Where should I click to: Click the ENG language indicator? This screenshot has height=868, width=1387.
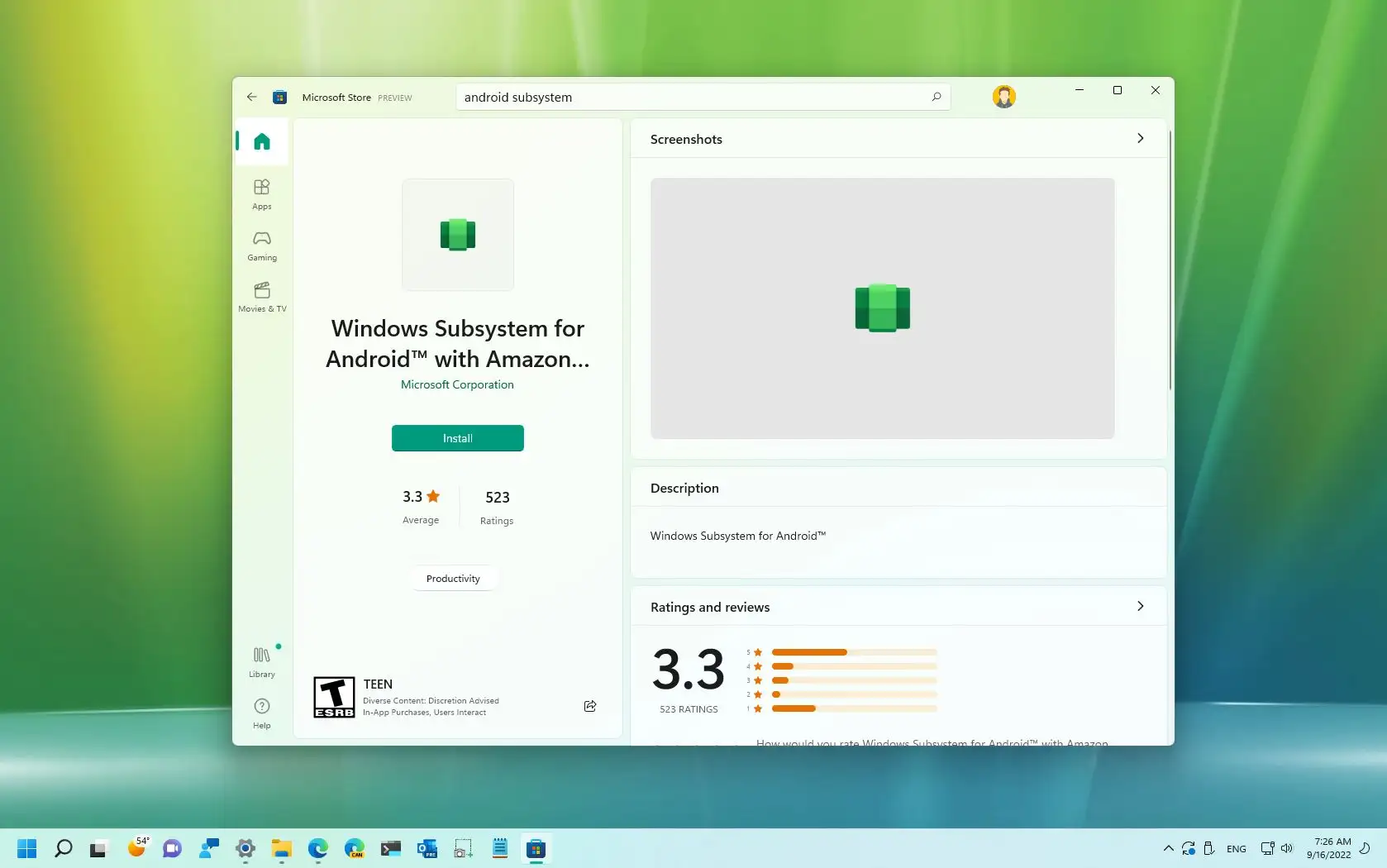pyautogui.click(x=1237, y=849)
